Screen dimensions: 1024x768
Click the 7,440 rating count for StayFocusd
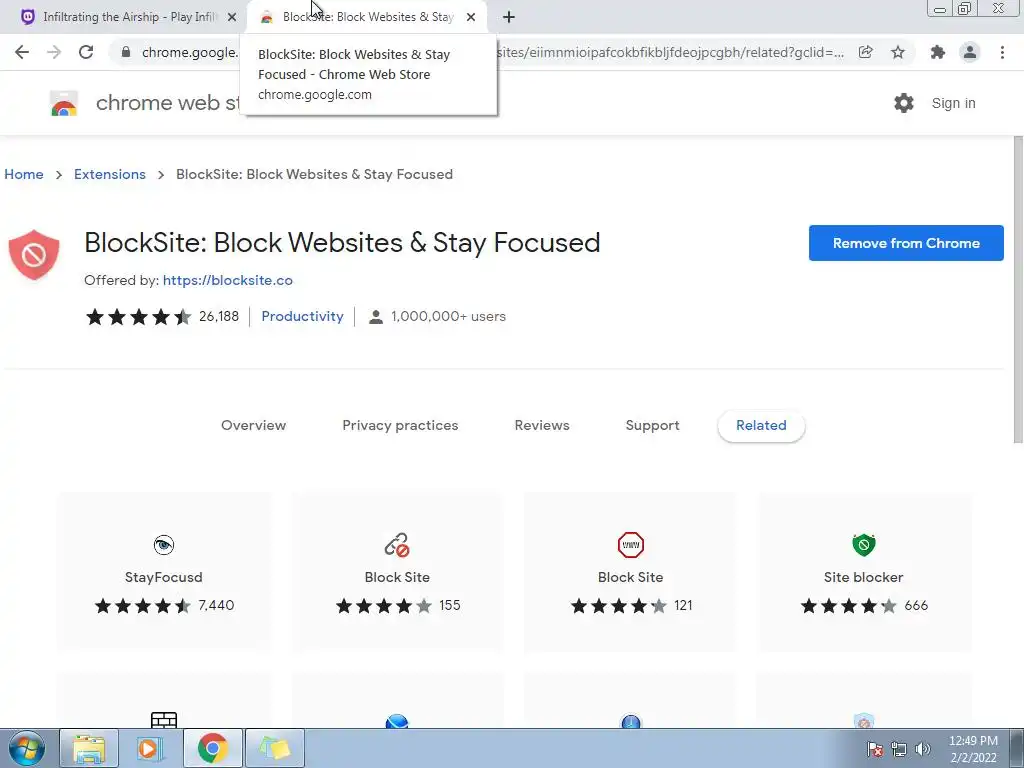(x=216, y=605)
